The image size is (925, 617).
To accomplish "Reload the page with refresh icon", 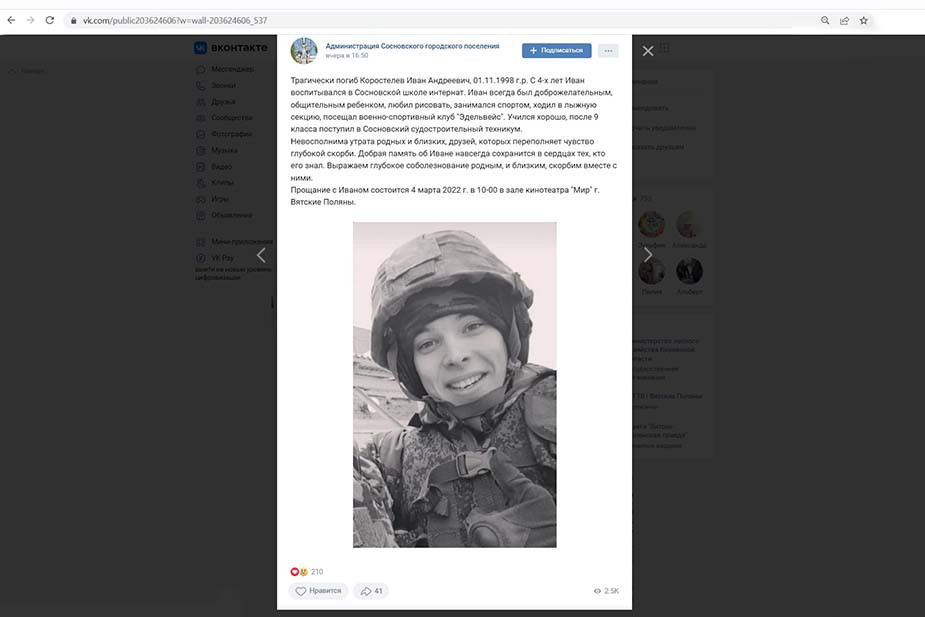I will [x=50, y=20].
